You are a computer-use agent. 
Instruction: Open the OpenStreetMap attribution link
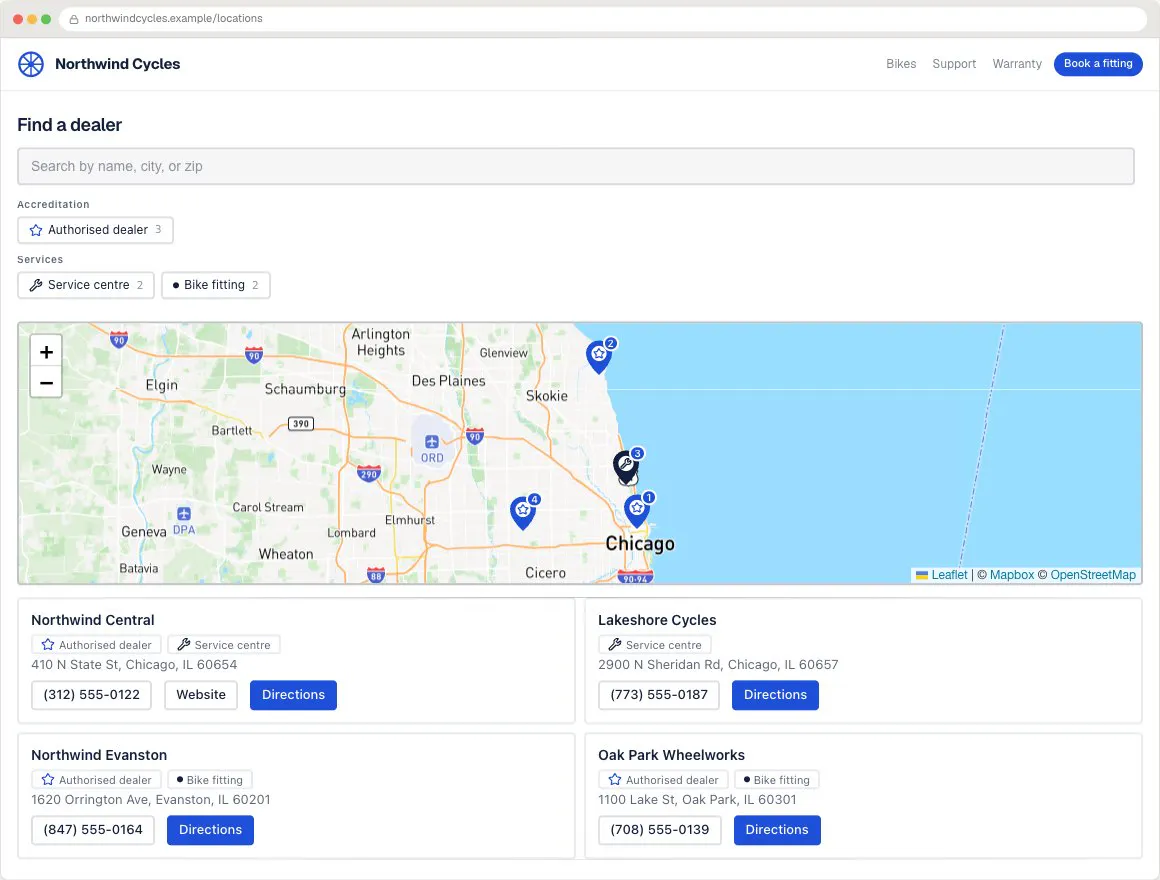pos(1093,575)
